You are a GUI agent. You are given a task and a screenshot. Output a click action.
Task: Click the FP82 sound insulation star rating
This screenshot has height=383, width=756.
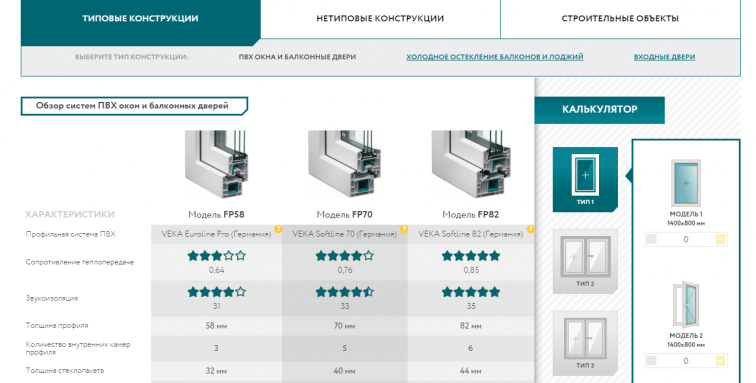tap(471, 292)
